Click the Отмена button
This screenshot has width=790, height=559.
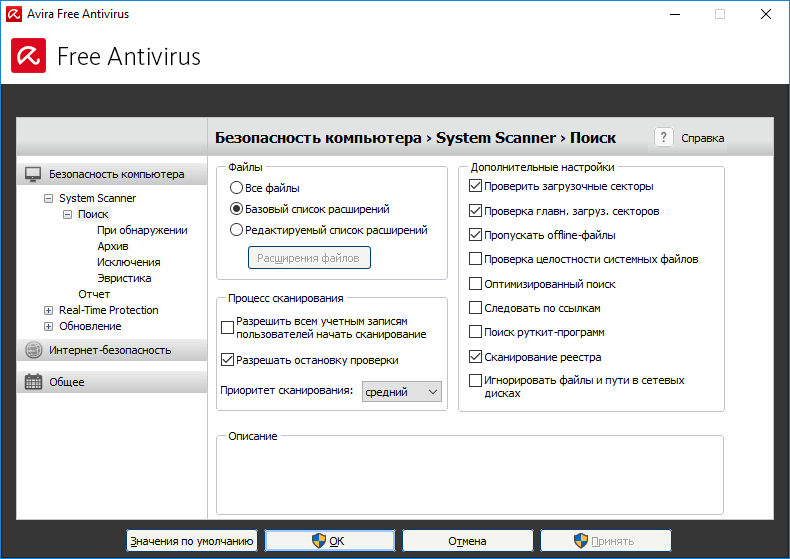[x=468, y=541]
